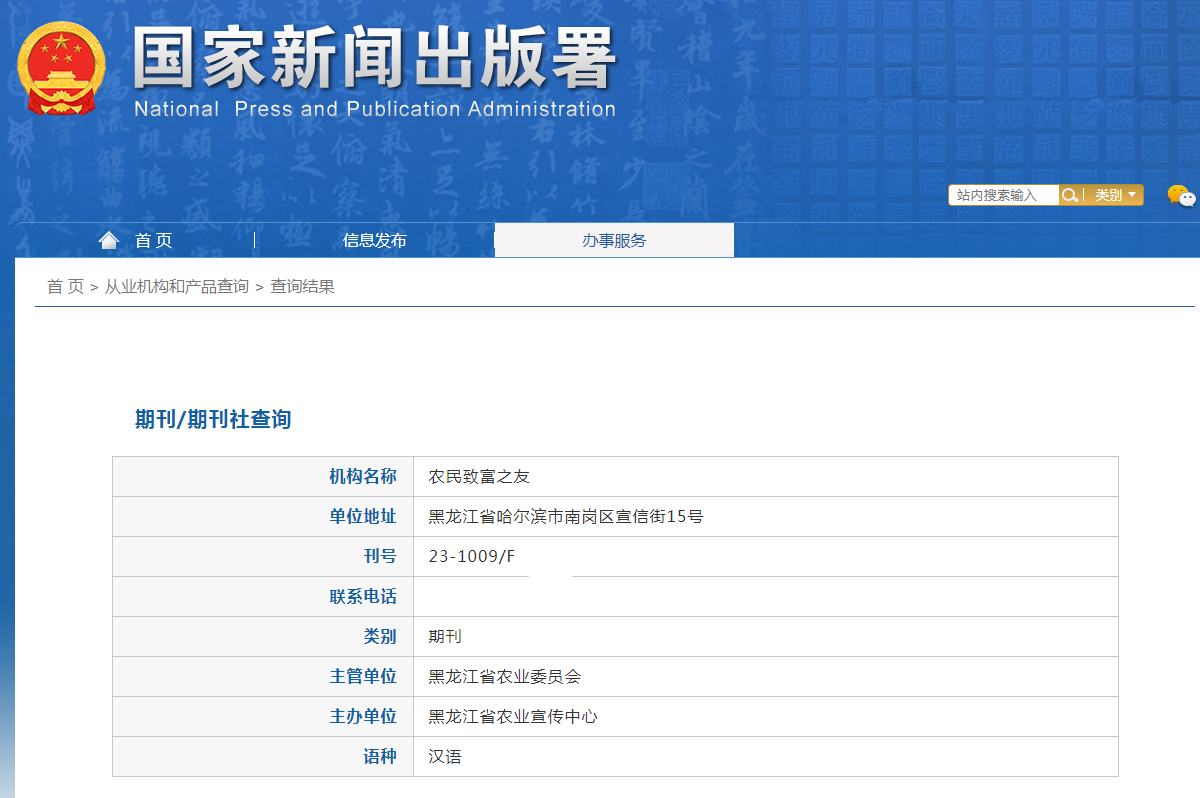1200x798 pixels.
Task: Go to 首页 in the navigation bar
Action: point(154,240)
